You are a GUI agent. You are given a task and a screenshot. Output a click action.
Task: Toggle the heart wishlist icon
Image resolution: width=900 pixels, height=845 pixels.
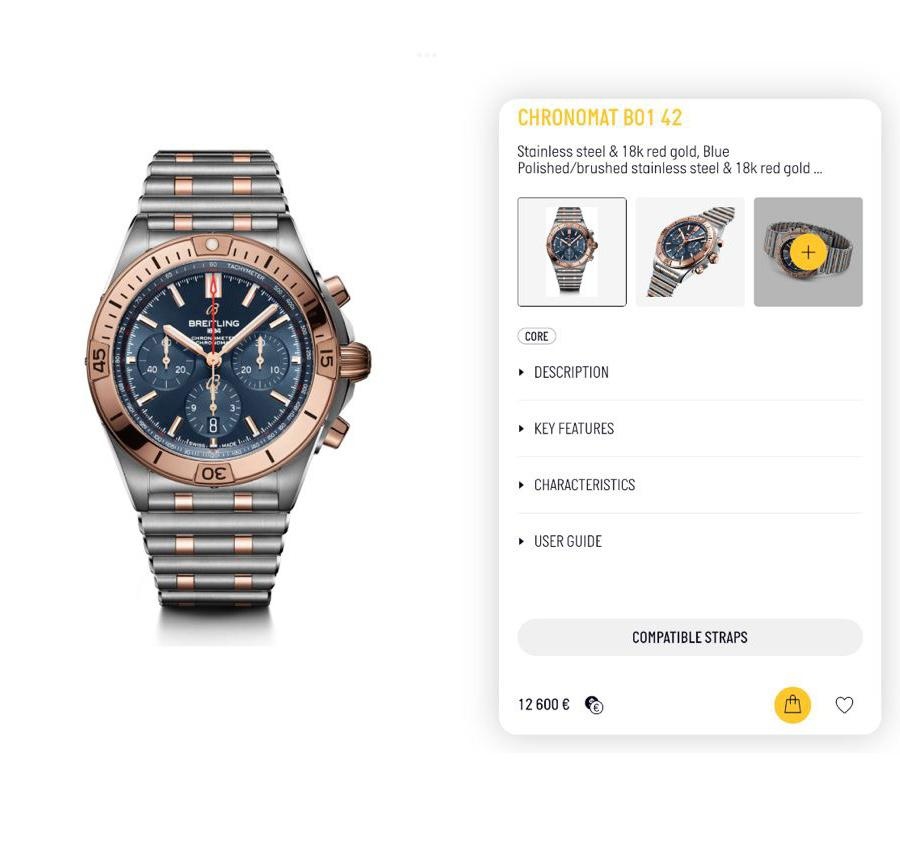(x=844, y=704)
